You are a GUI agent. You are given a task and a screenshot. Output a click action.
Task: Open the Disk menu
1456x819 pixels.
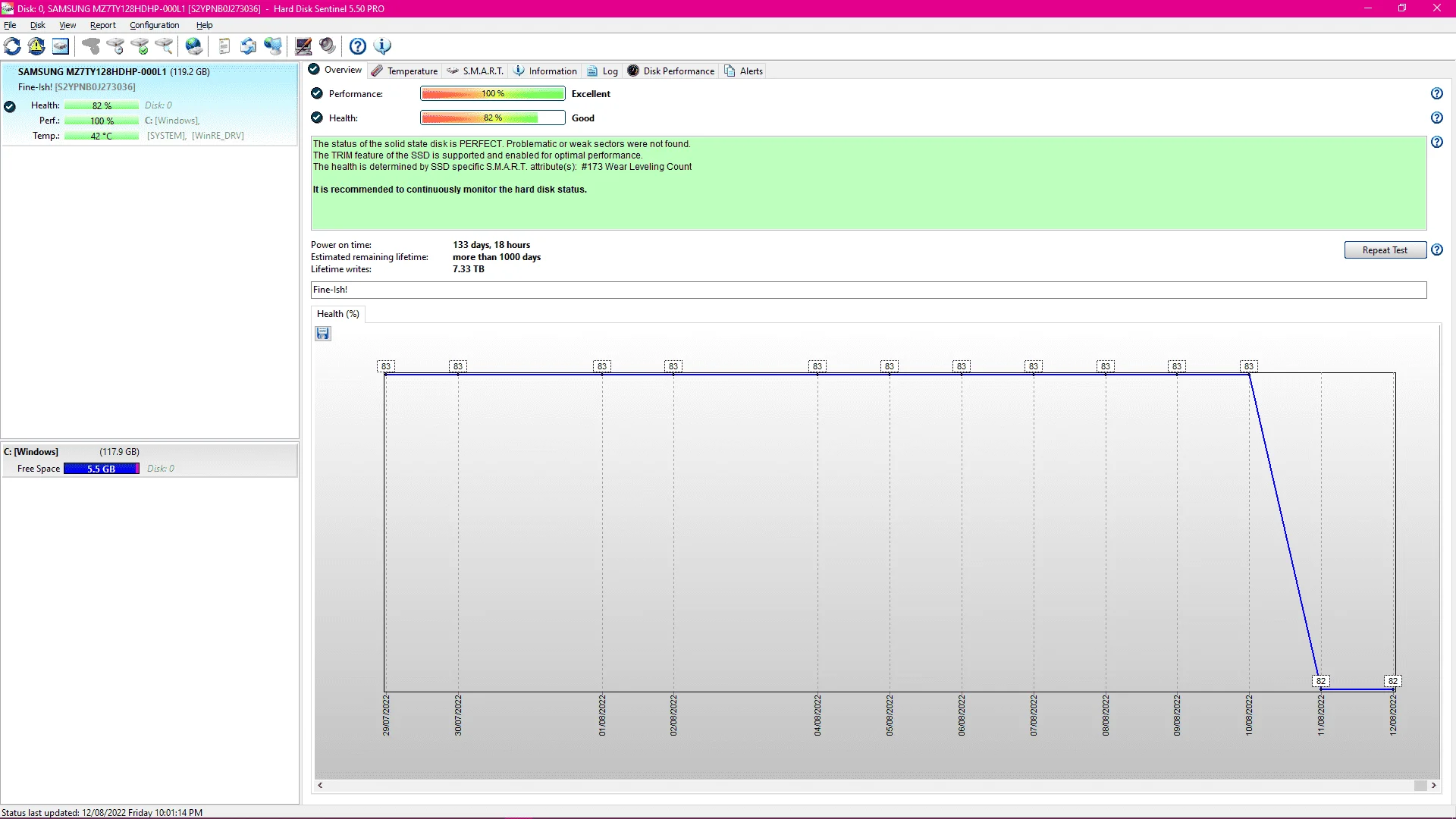[38, 25]
